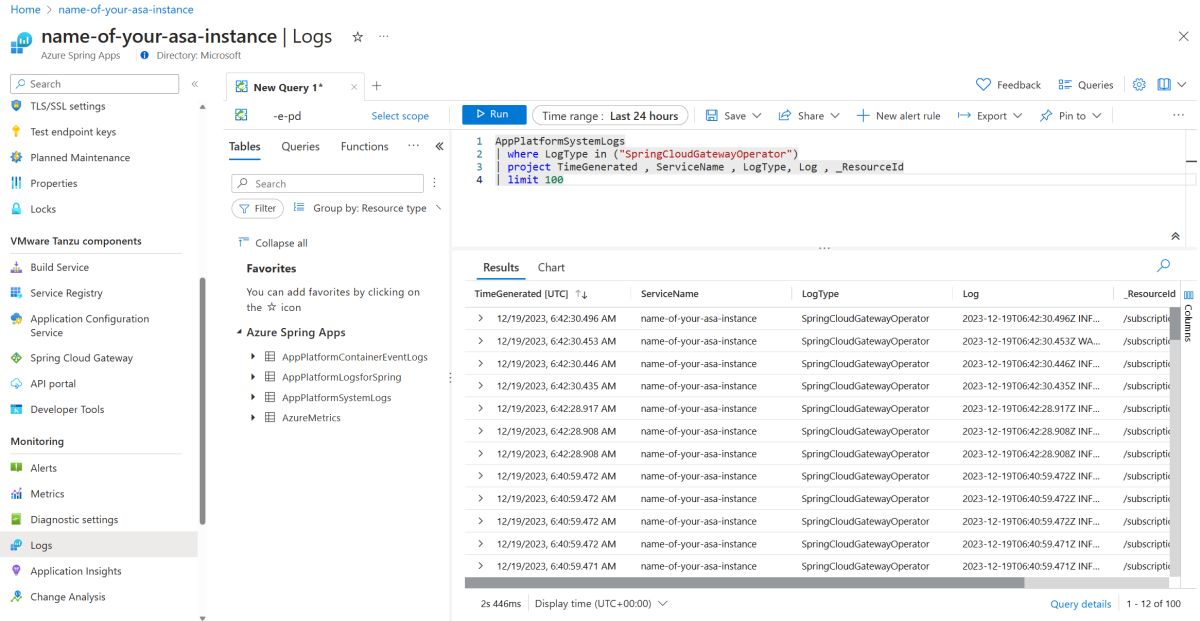The height and width of the screenshot is (621, 1200).
Task: Open Application Insights in the Monitoring section
Action: [76, 571]
